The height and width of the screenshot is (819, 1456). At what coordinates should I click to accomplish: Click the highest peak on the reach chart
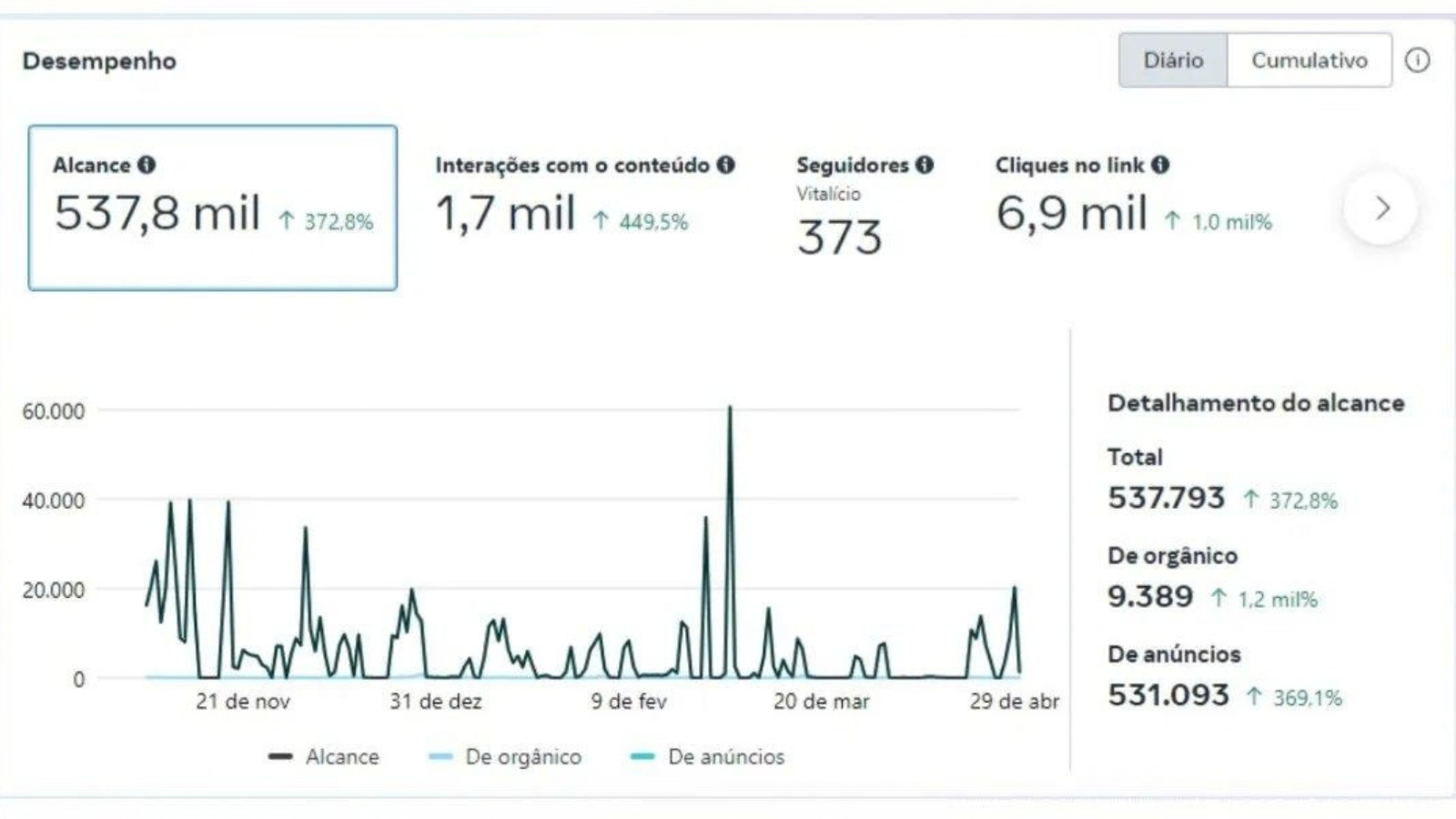(730, 408)
